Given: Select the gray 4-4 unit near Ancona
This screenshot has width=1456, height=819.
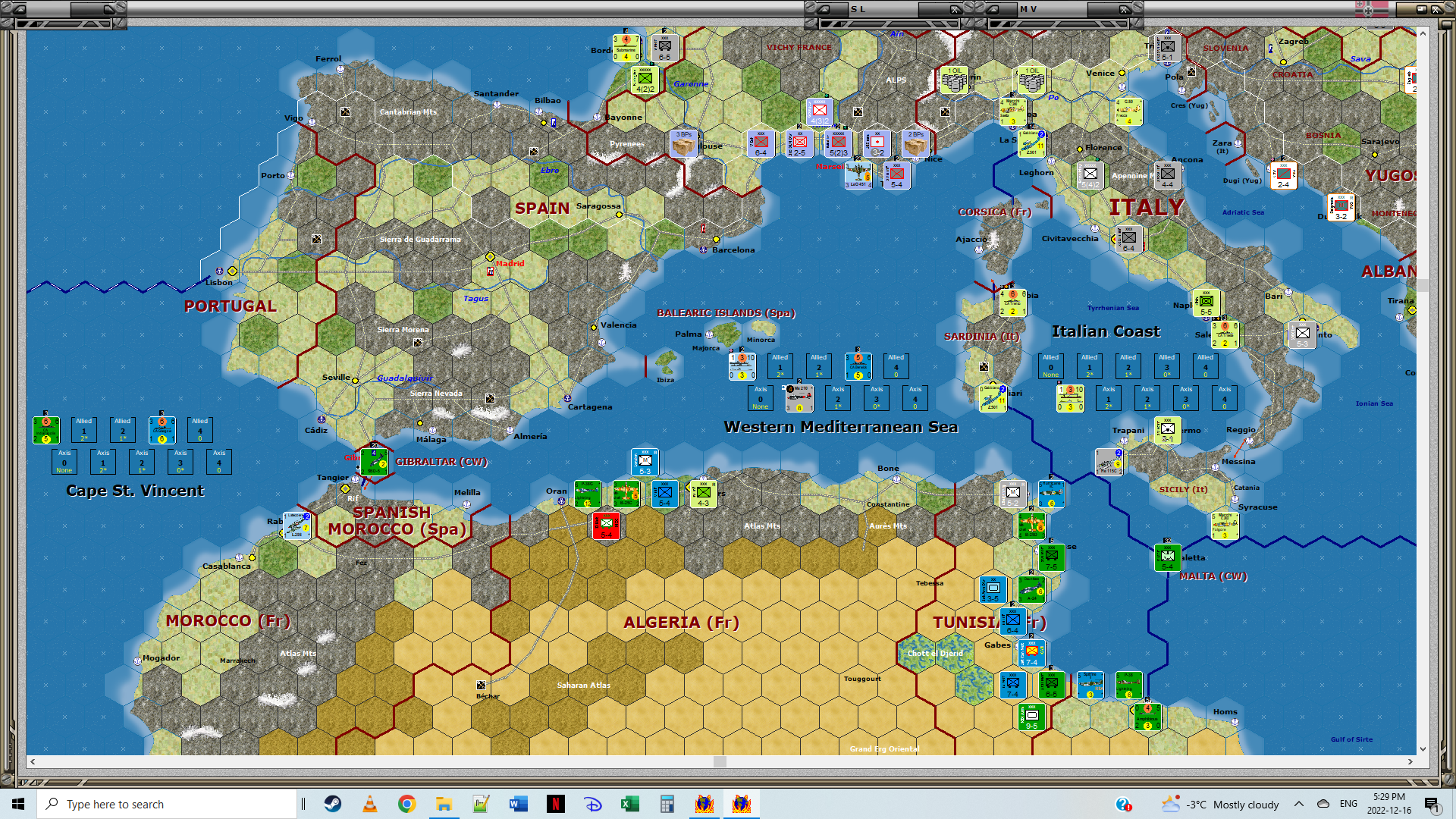Looking at the screenshot, I should tap(1168, 175).
